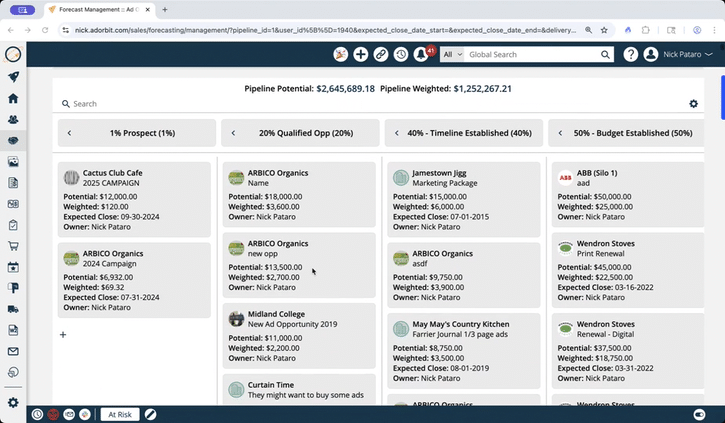Collapse the 20% Qualified Opp column arrow
This screenshot has width=725, height=423.
point(233,133)
